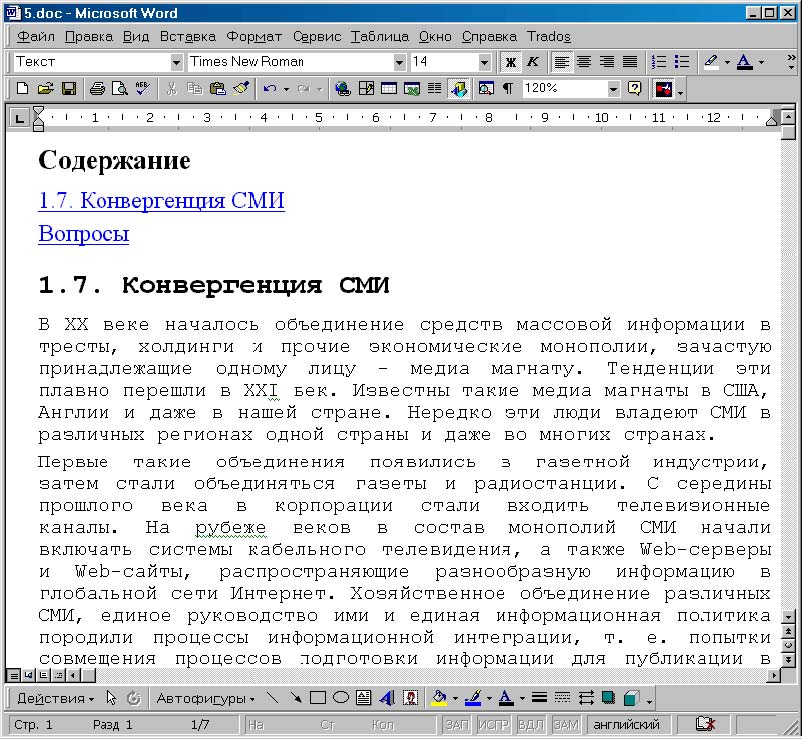Open the Columns layout button
802x739 pixels.
434,88
